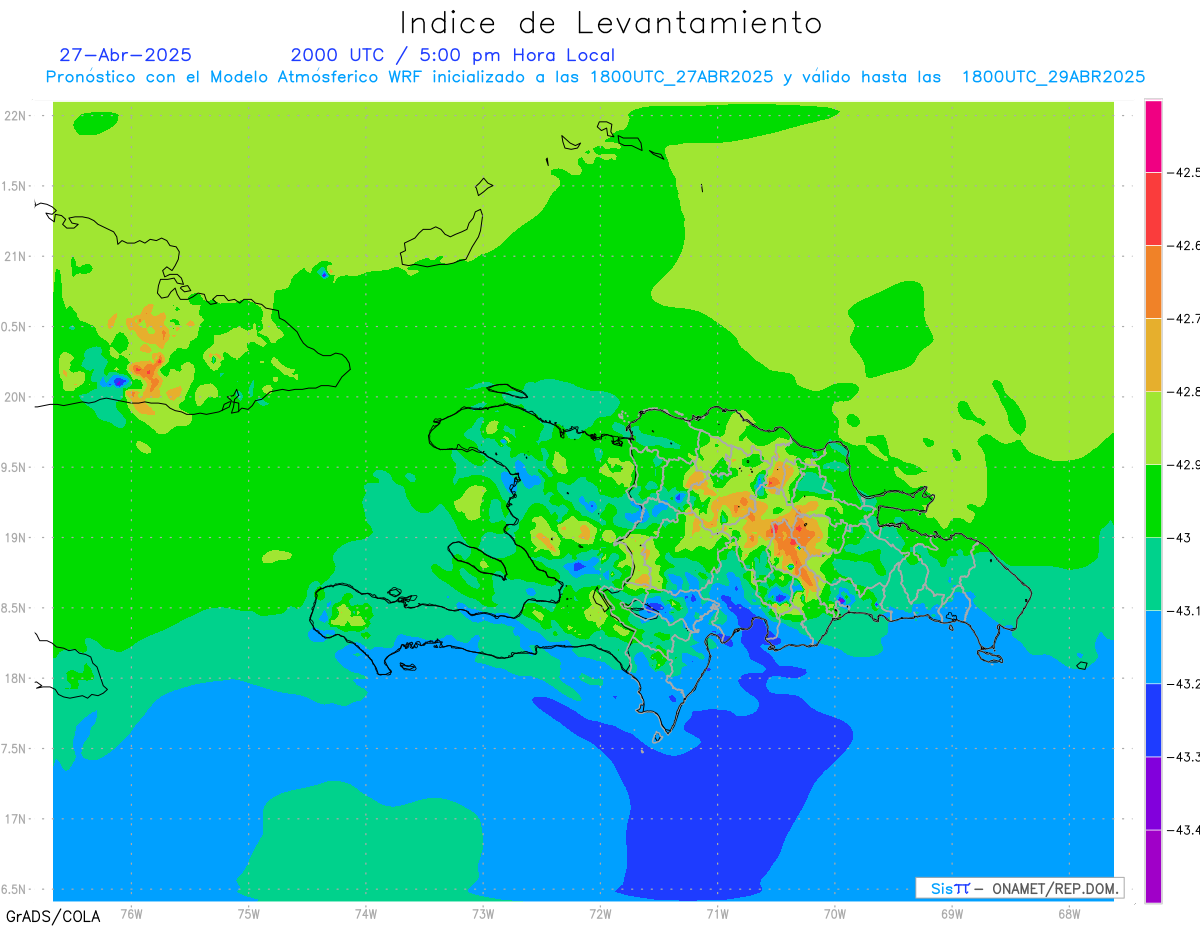Click the '69W' longitude label

coord(951,913)
